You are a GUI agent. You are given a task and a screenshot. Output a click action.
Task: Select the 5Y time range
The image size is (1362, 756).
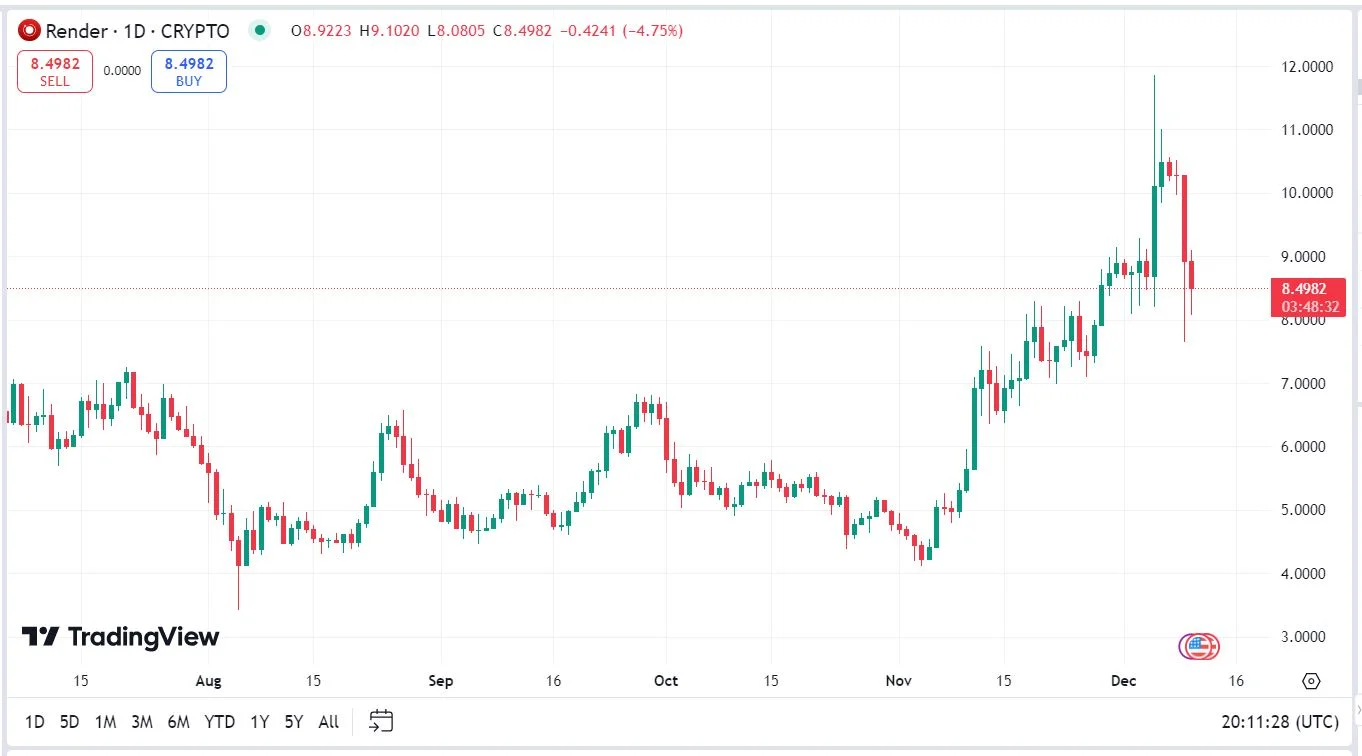click(293, 721)
